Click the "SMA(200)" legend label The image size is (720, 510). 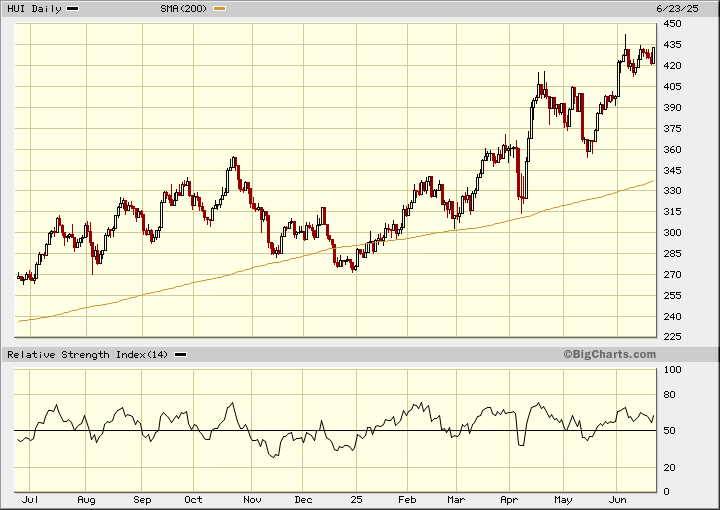click(x=184, y=9)
